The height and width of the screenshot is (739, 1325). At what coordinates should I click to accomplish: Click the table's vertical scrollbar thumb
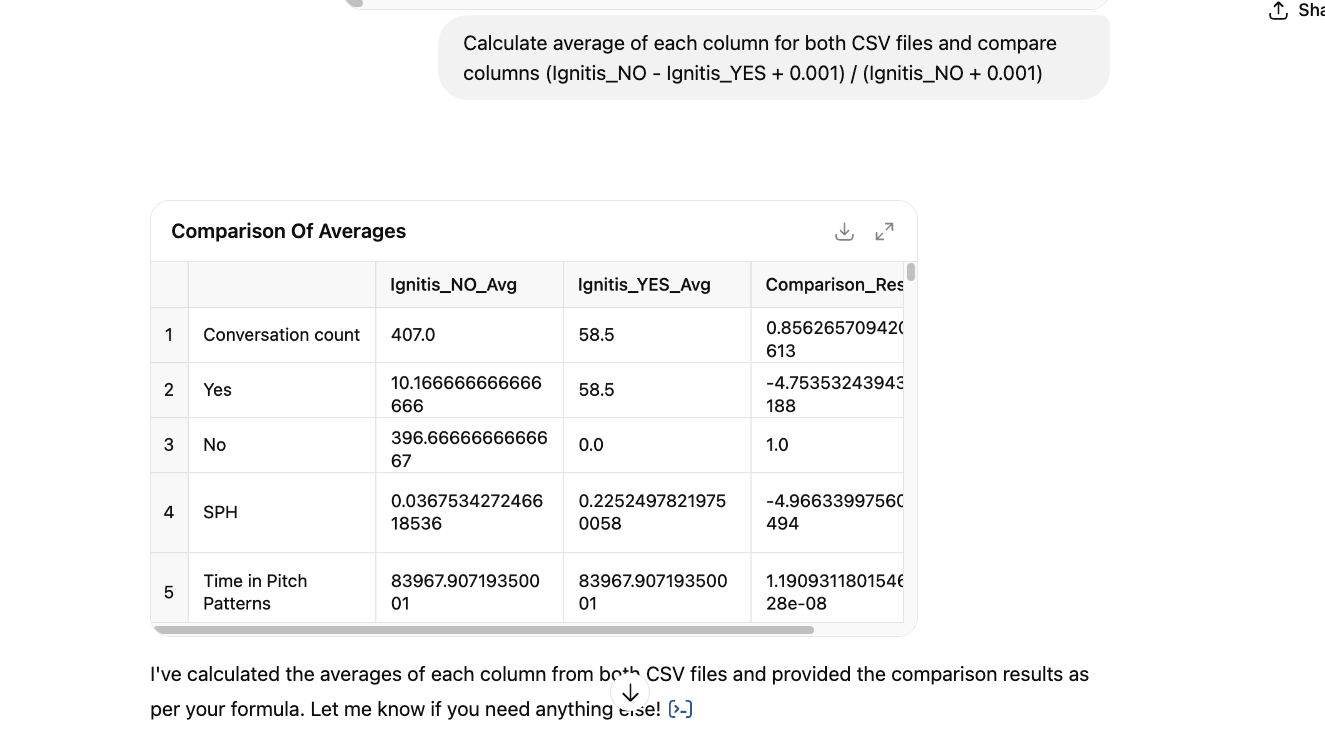910,272
